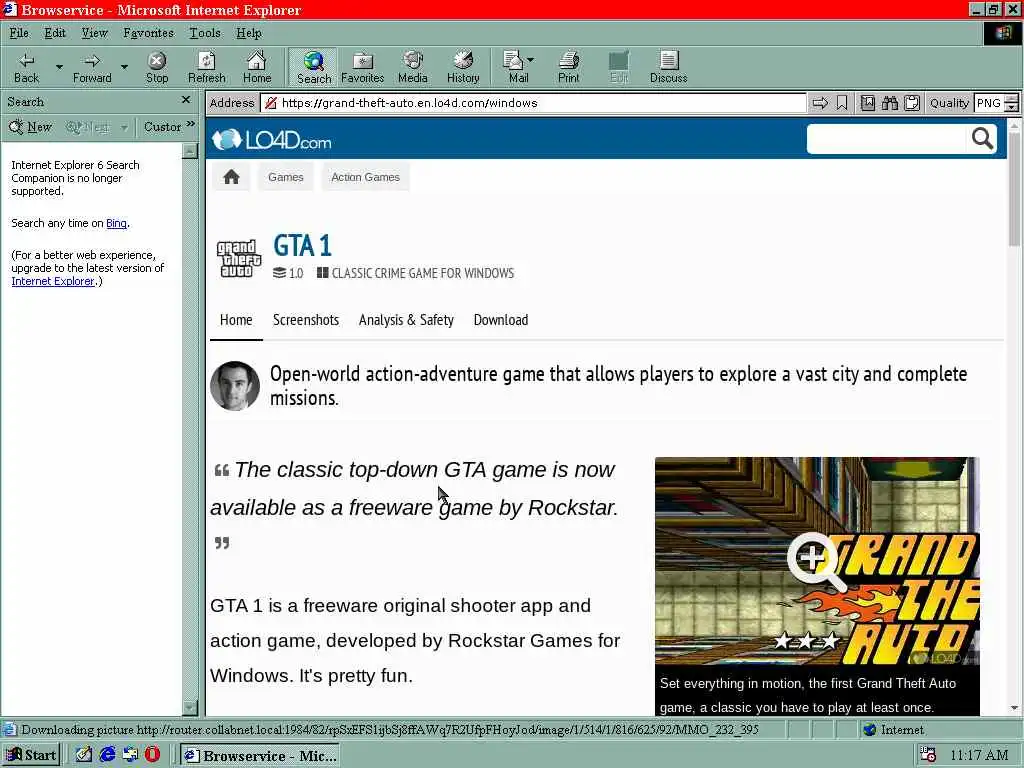
Task: Click the Browservice taskbar button
Action: 259,756
